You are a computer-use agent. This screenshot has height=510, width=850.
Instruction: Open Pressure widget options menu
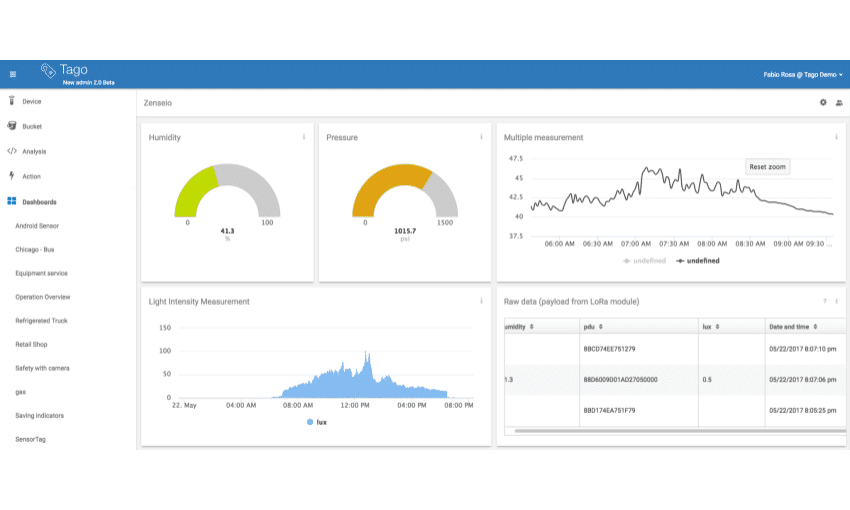point(481,137)
